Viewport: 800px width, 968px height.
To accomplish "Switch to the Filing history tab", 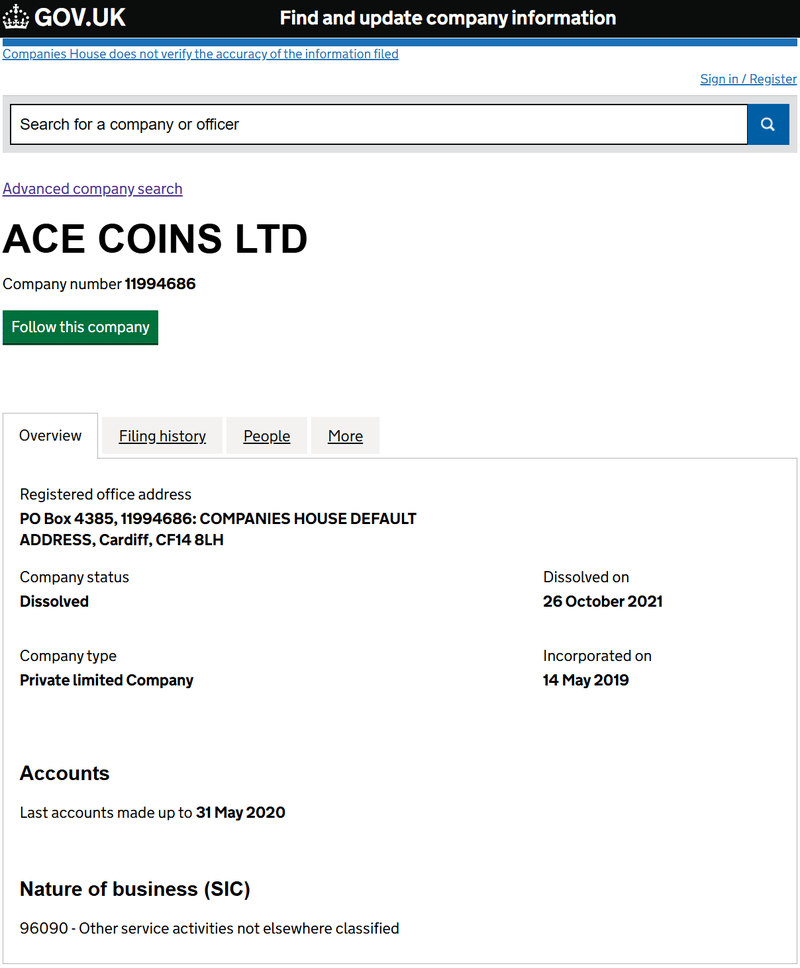I will [162, 436].
